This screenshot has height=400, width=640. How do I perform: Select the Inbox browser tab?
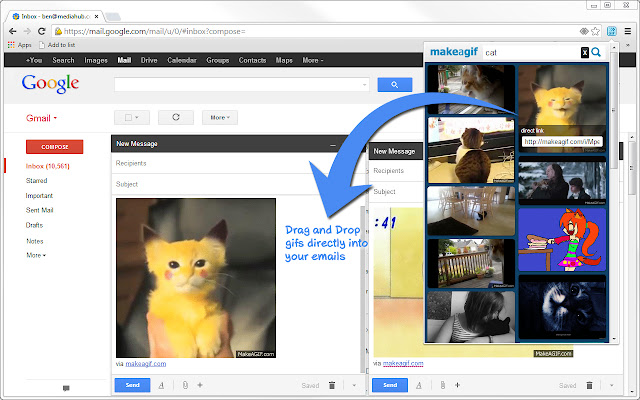tap(55, 16)
